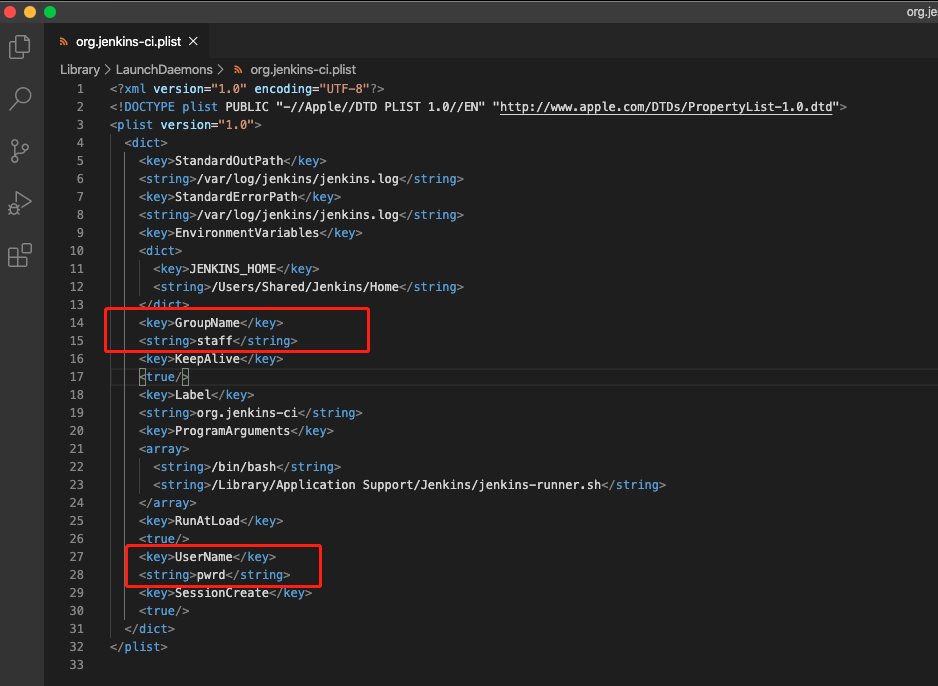Open the Explorer view in activity bar
Screen dimensions: 938x686
(20, 47)
